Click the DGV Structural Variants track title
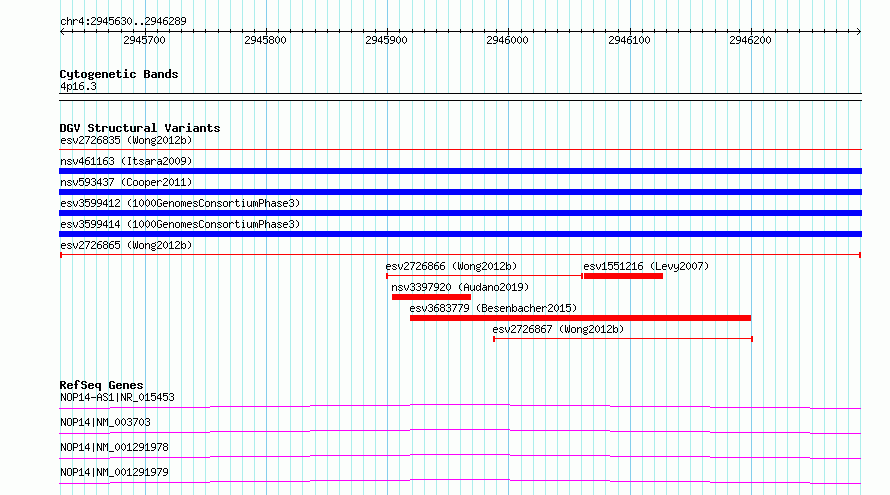This screenshot has width=890, height=495. [140, 128]
